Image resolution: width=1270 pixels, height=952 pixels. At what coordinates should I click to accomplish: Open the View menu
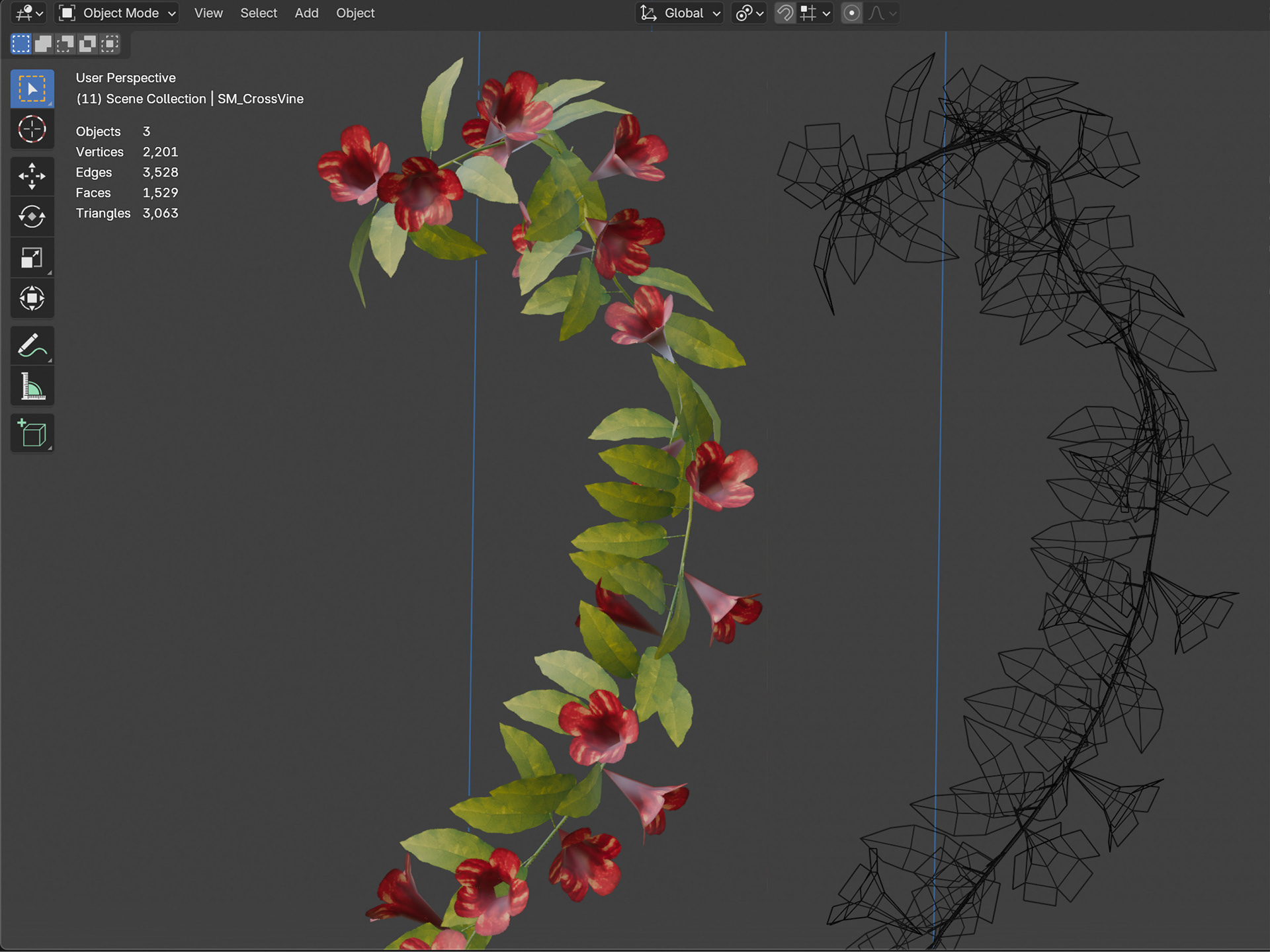[x=208, y=13]
